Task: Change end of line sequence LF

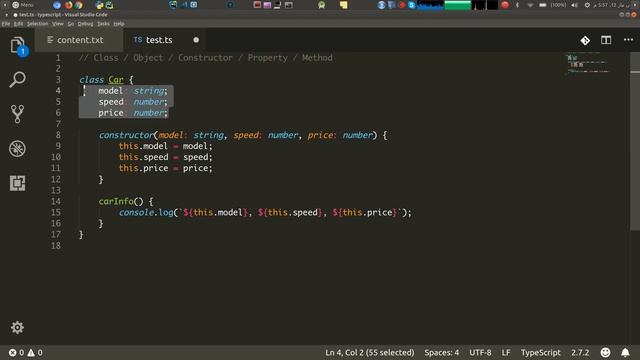Action: click(506, 352)
